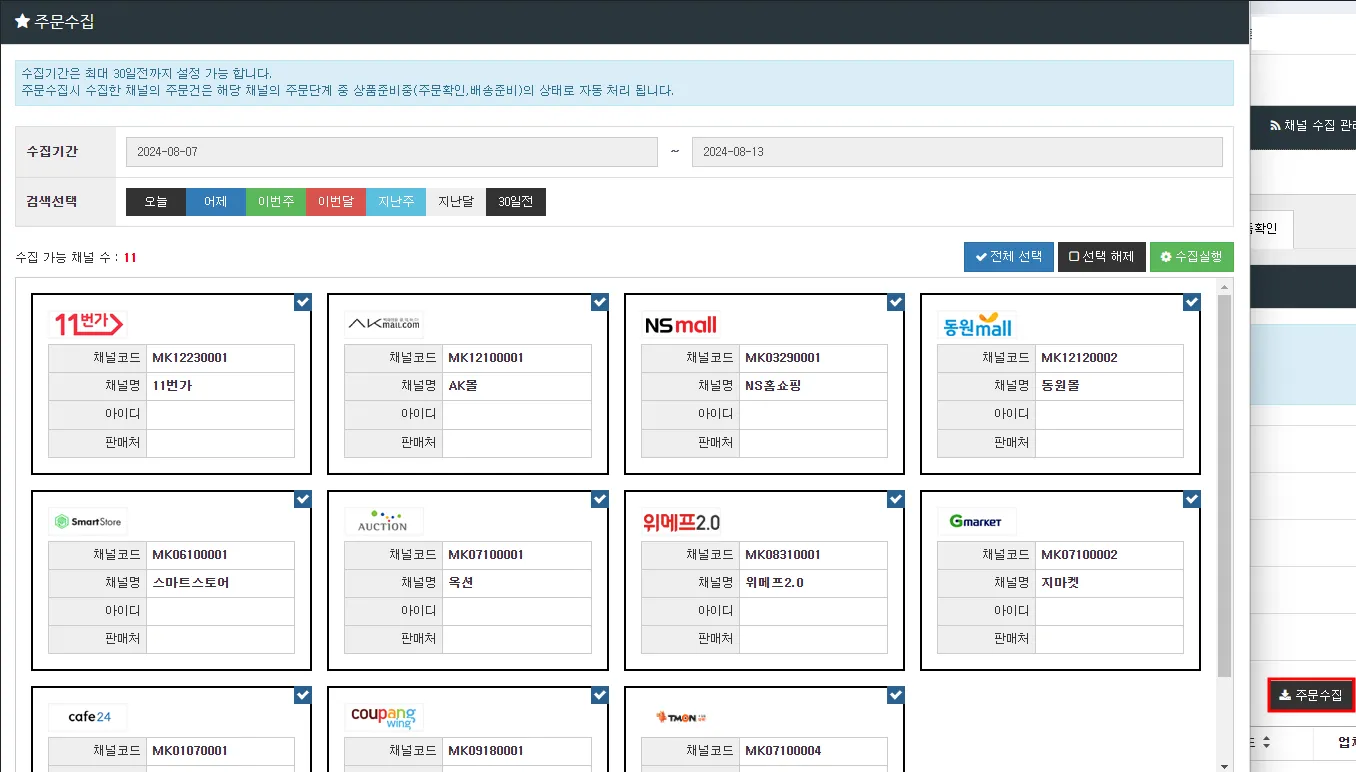Click channel code MK01070001
This screenshot has height=772, width=1356.
[x=190, y=751]
